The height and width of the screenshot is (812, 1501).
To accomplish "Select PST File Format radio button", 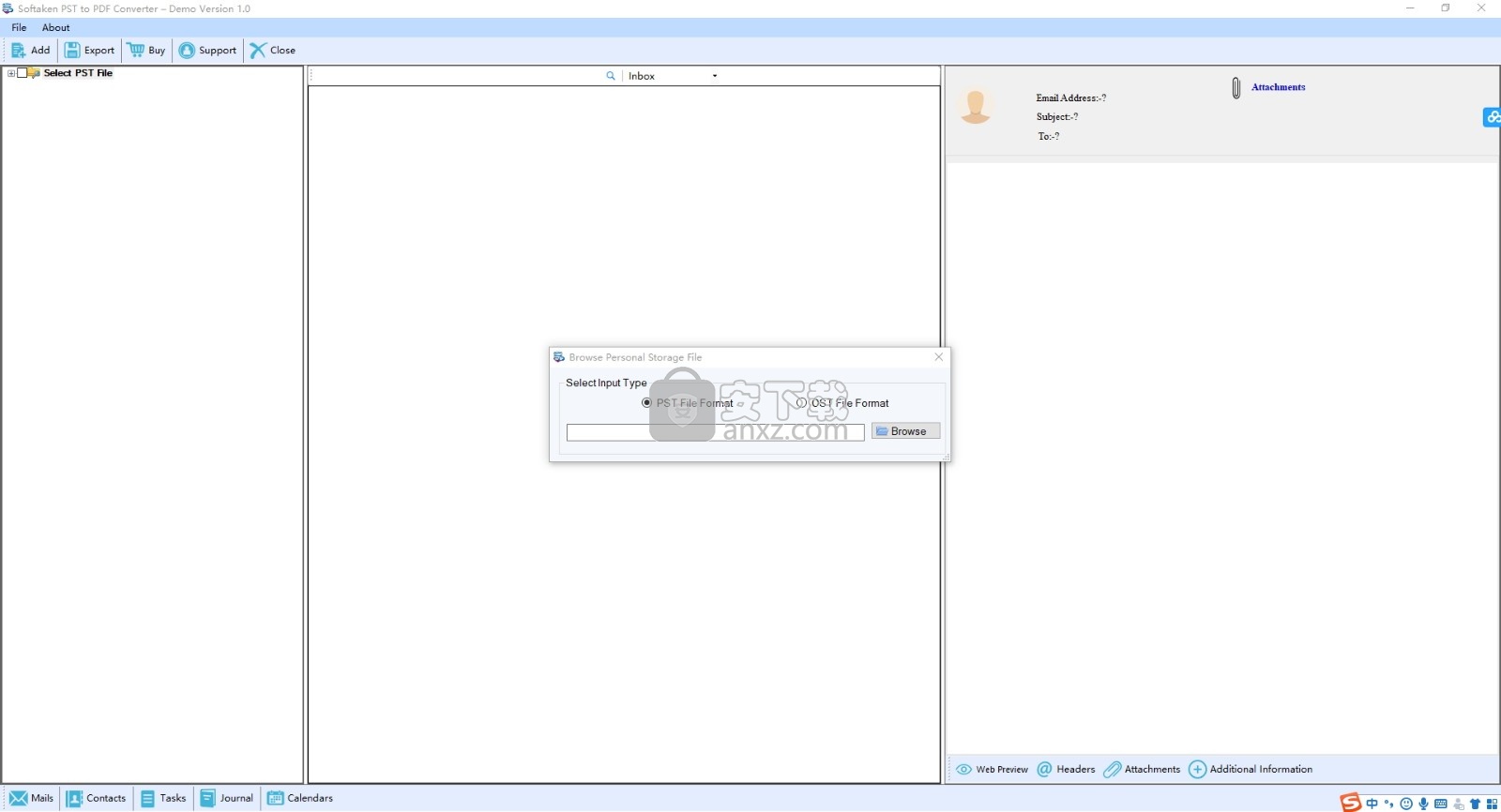I will 646,403.
